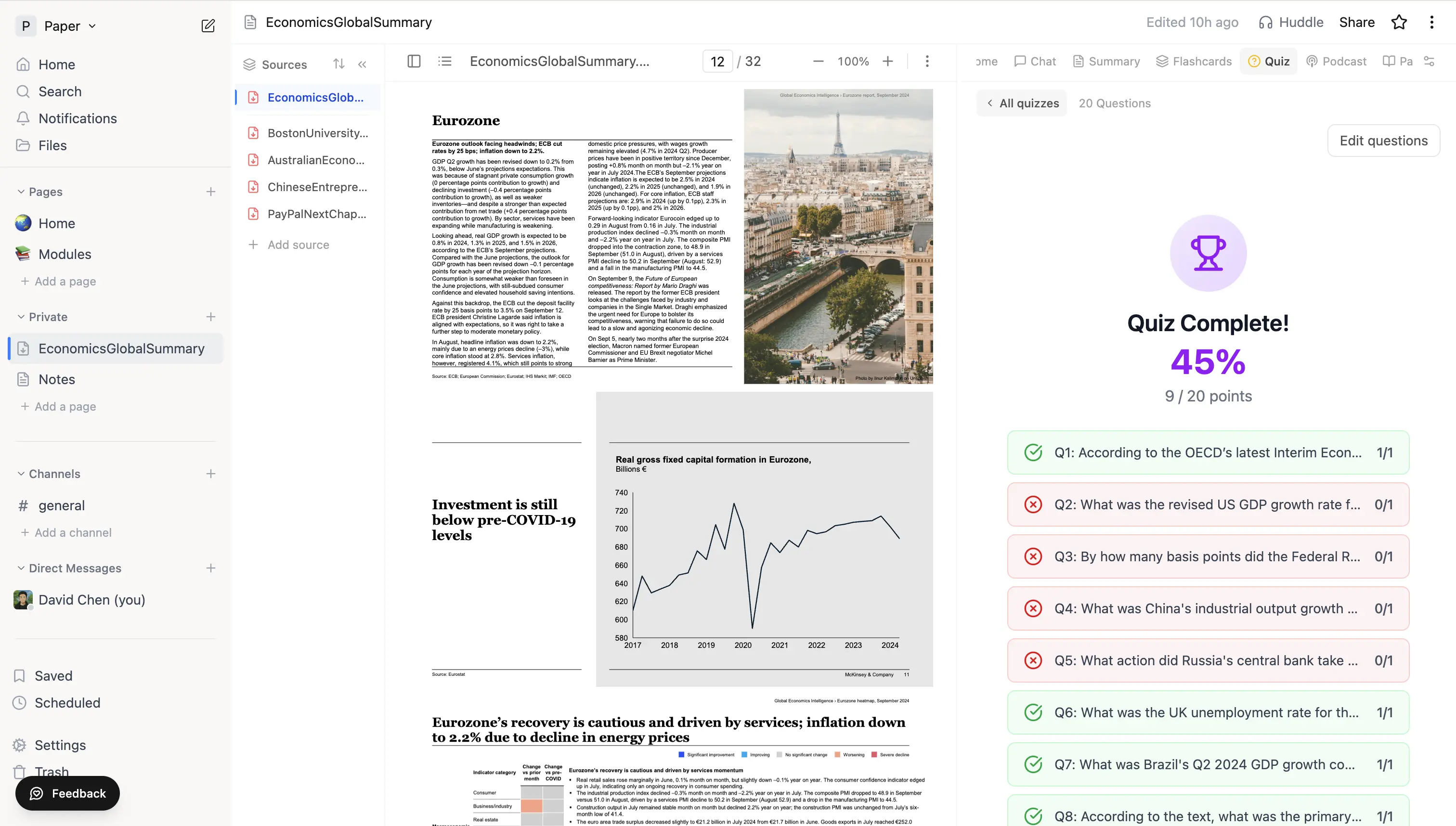
Task: Open Notifications in the sidebar
Action: (78, 118)
